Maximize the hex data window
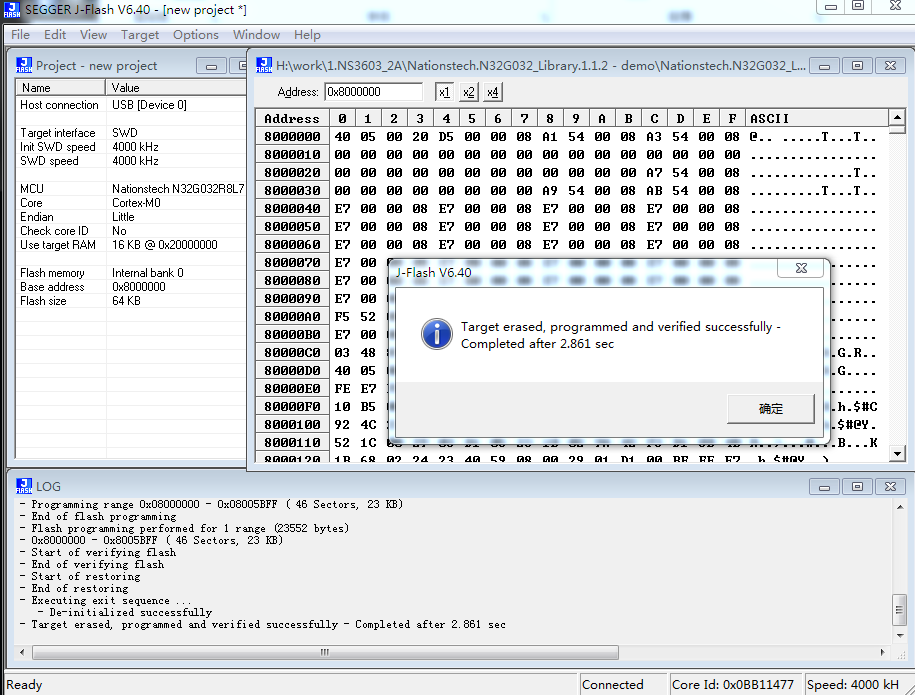915x695 pixels. (857, 65)
